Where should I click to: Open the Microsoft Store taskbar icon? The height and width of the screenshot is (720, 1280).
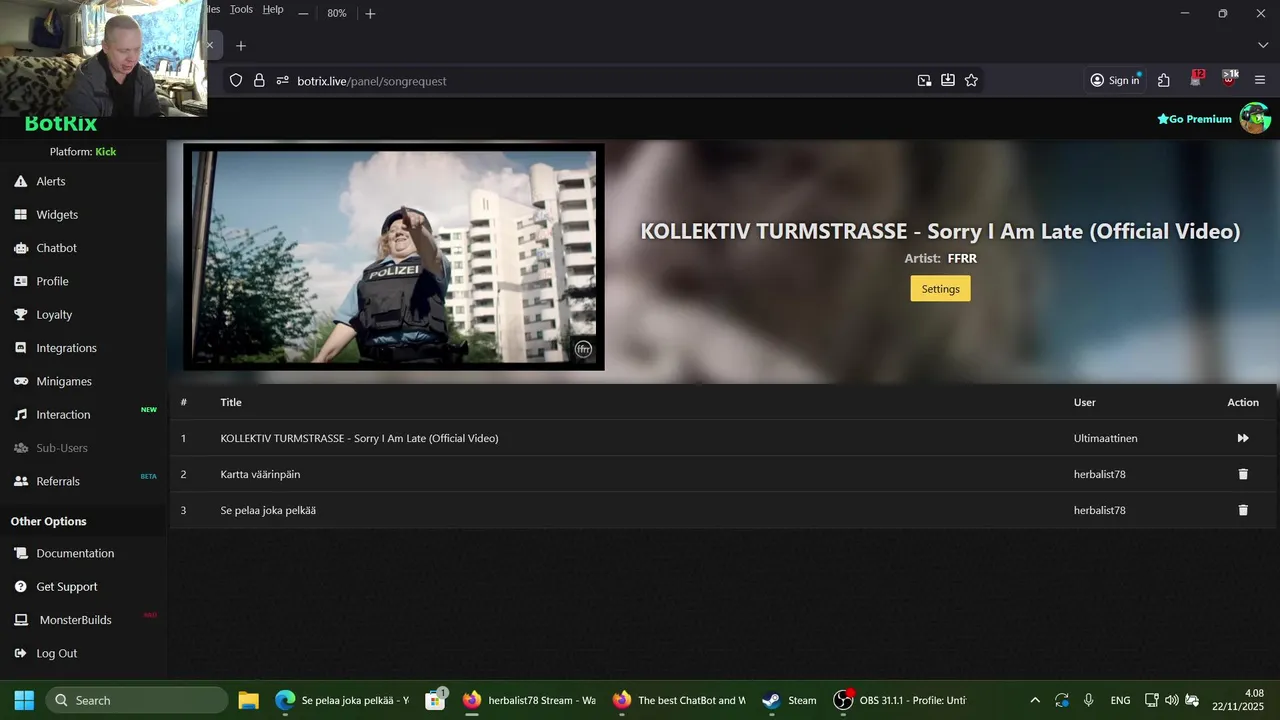(435, 700)
